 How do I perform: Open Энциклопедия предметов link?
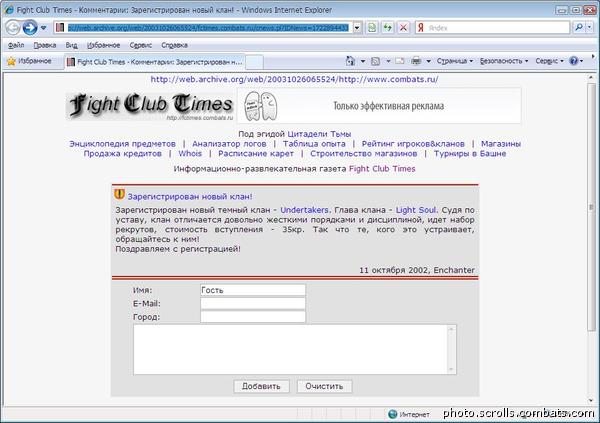tap(122, 144)
